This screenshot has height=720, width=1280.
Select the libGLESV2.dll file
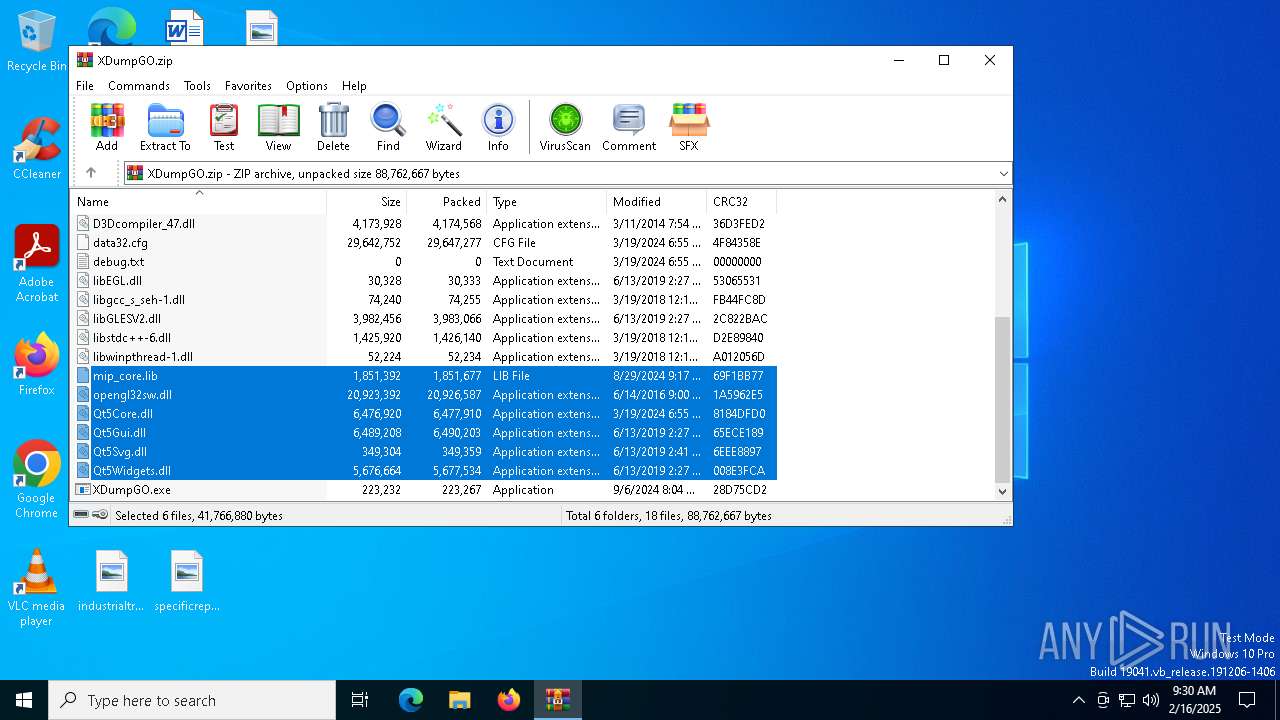point(424,319)
